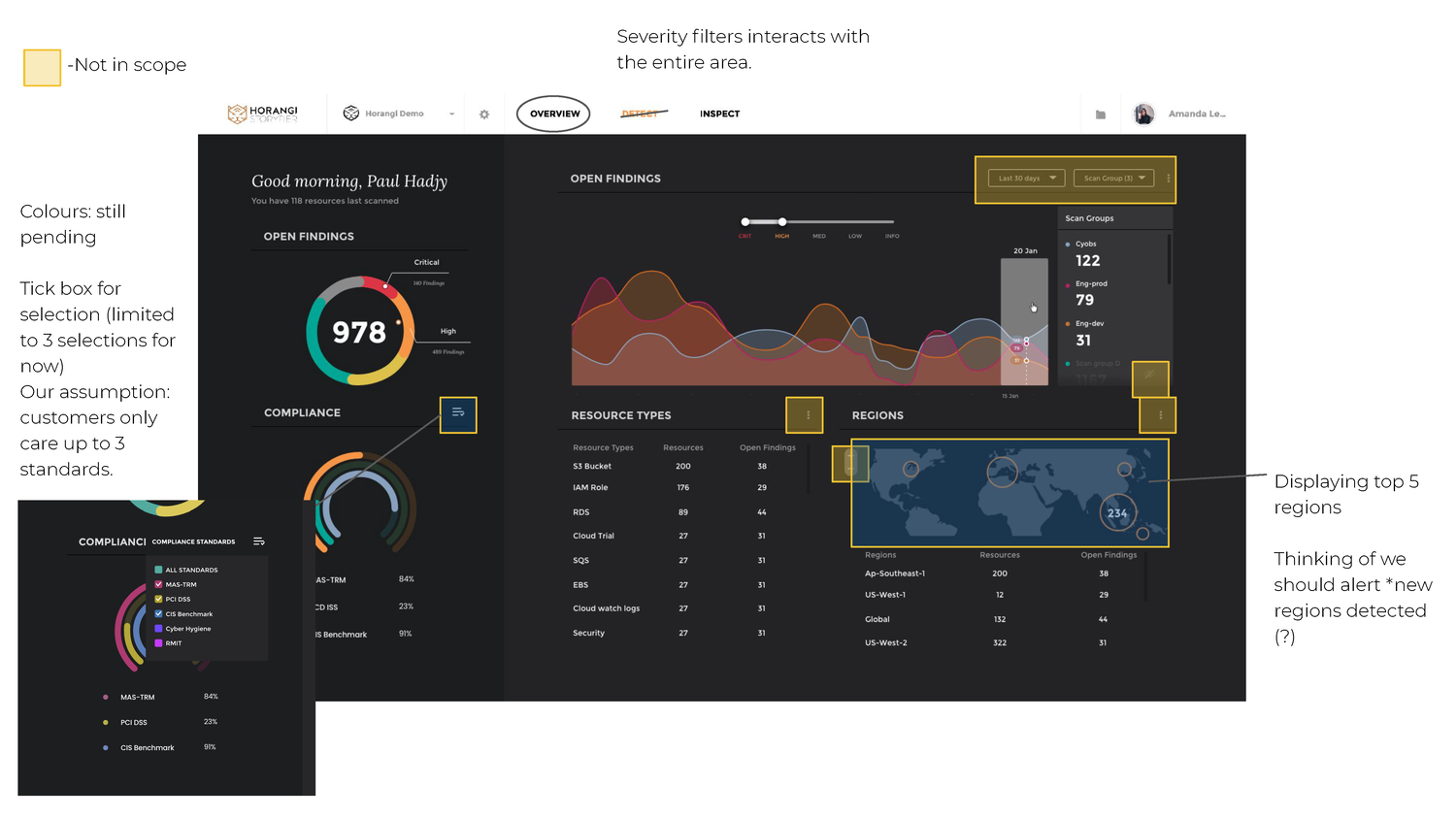Select the Eng-prod scan group
The image size is (1456, 819).
pyautogui.click(x=1091, y=293)
